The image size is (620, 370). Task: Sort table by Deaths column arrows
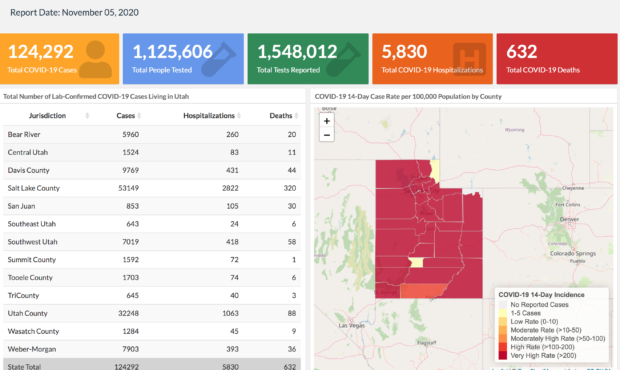[296, 115]
